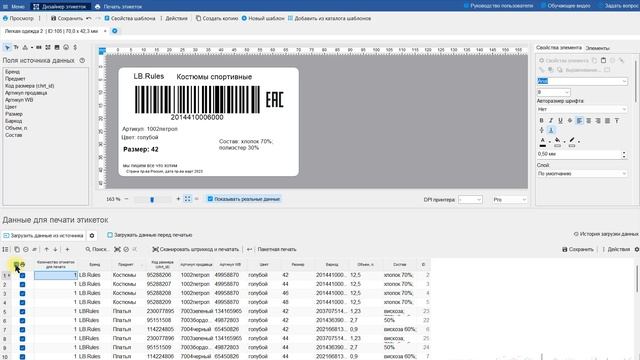Image resolution: width=640 pixels, height=360 pixels.
Task: Move row up in data table
Action: [x=47, y=249]
